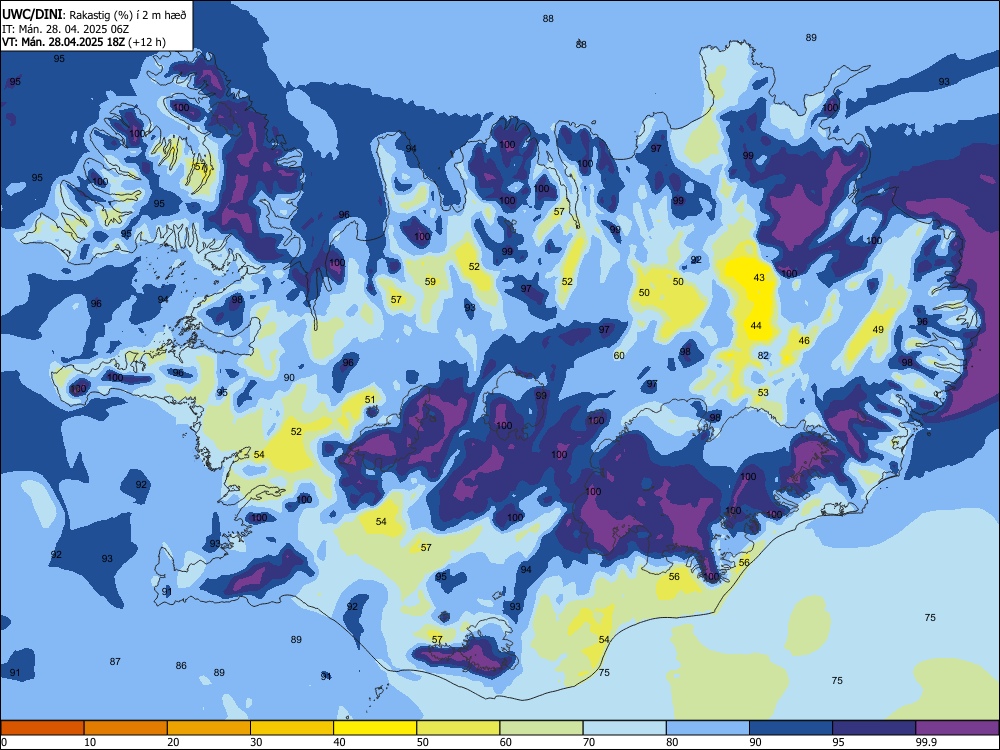Pick the pale yellow 50–60 legend swatch
The width and height of the screenshot is (1000, 750).
pyautogui.click(x=458, y=728)
